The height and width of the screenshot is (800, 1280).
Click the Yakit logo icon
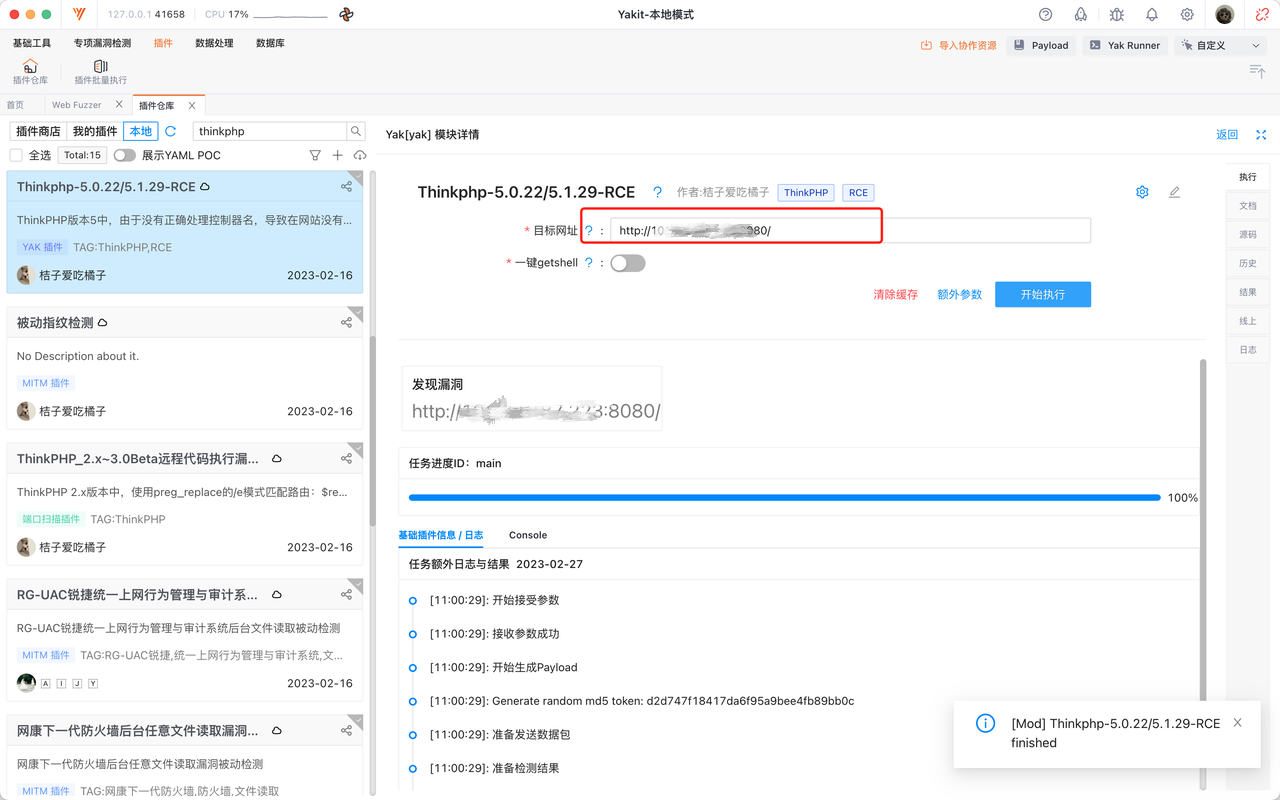click(x=79, y=15)
